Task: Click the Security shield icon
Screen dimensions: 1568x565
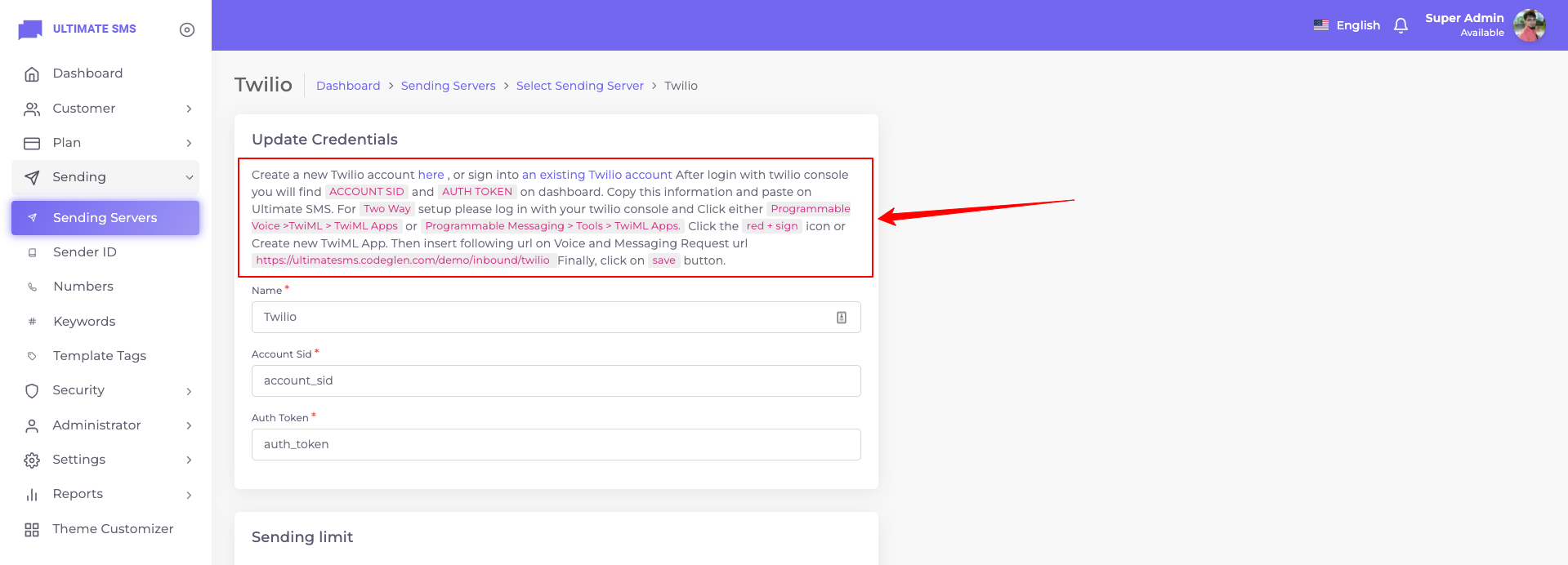Action: 32,390
